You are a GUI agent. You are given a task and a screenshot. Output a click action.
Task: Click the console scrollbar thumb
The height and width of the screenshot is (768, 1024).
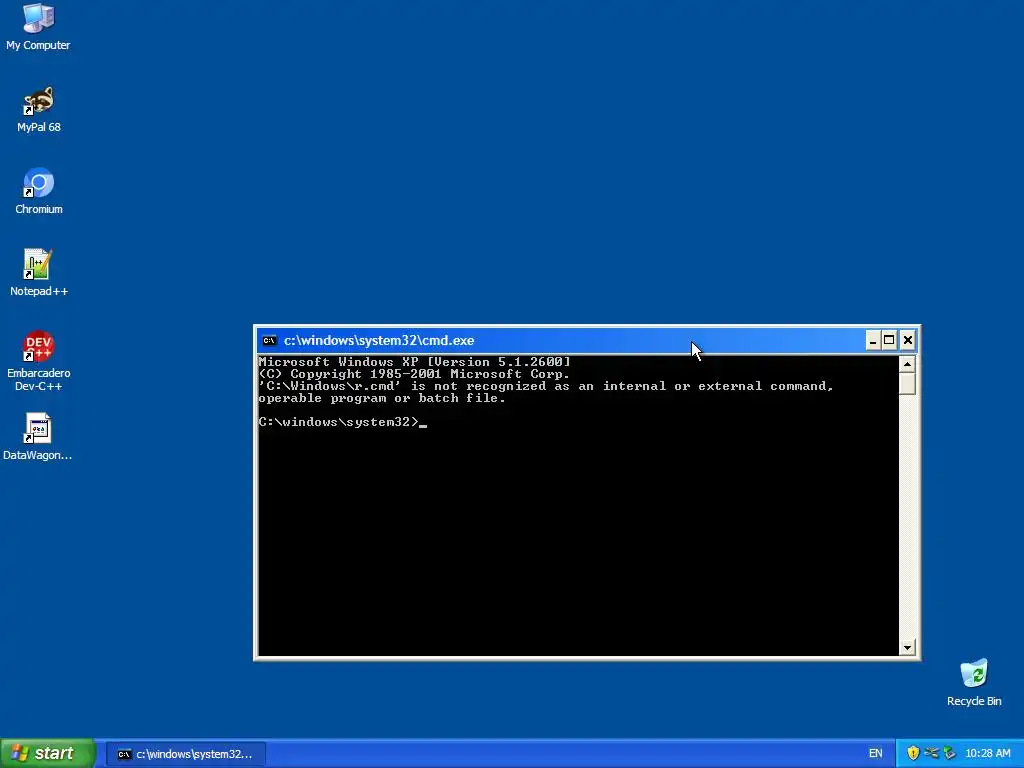click(907, 383)
